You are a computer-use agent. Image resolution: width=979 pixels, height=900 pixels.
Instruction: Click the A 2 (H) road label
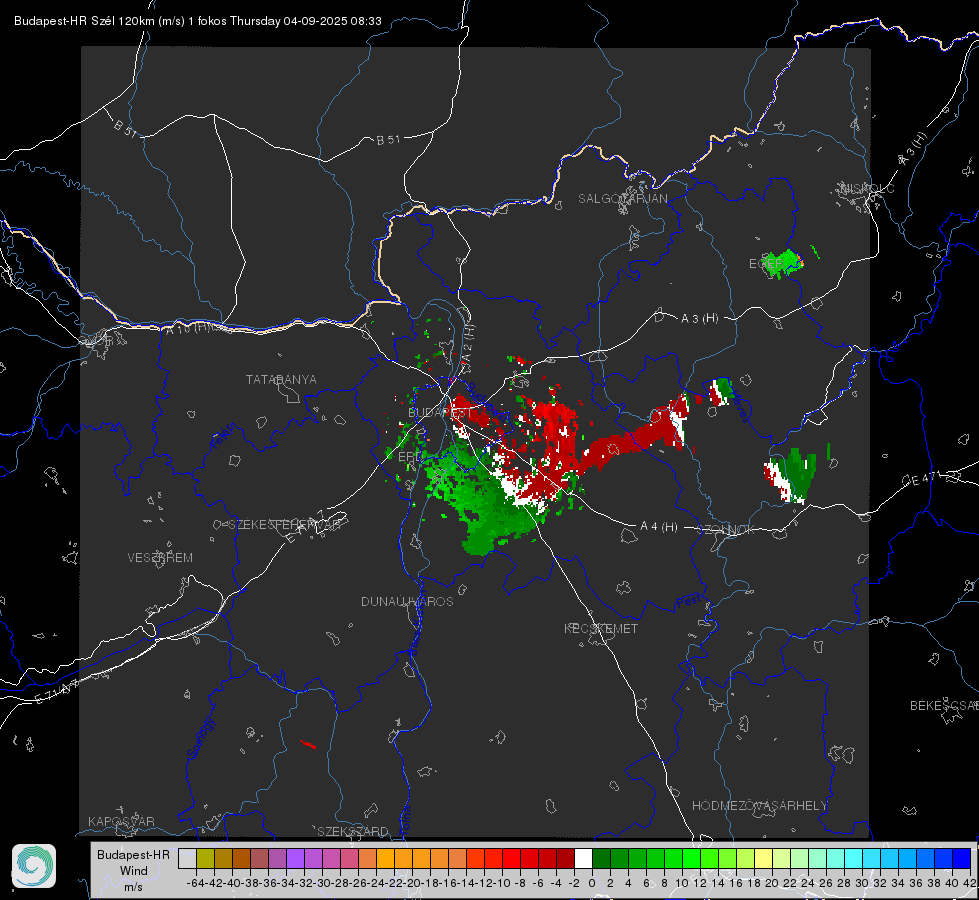point(468,342)
